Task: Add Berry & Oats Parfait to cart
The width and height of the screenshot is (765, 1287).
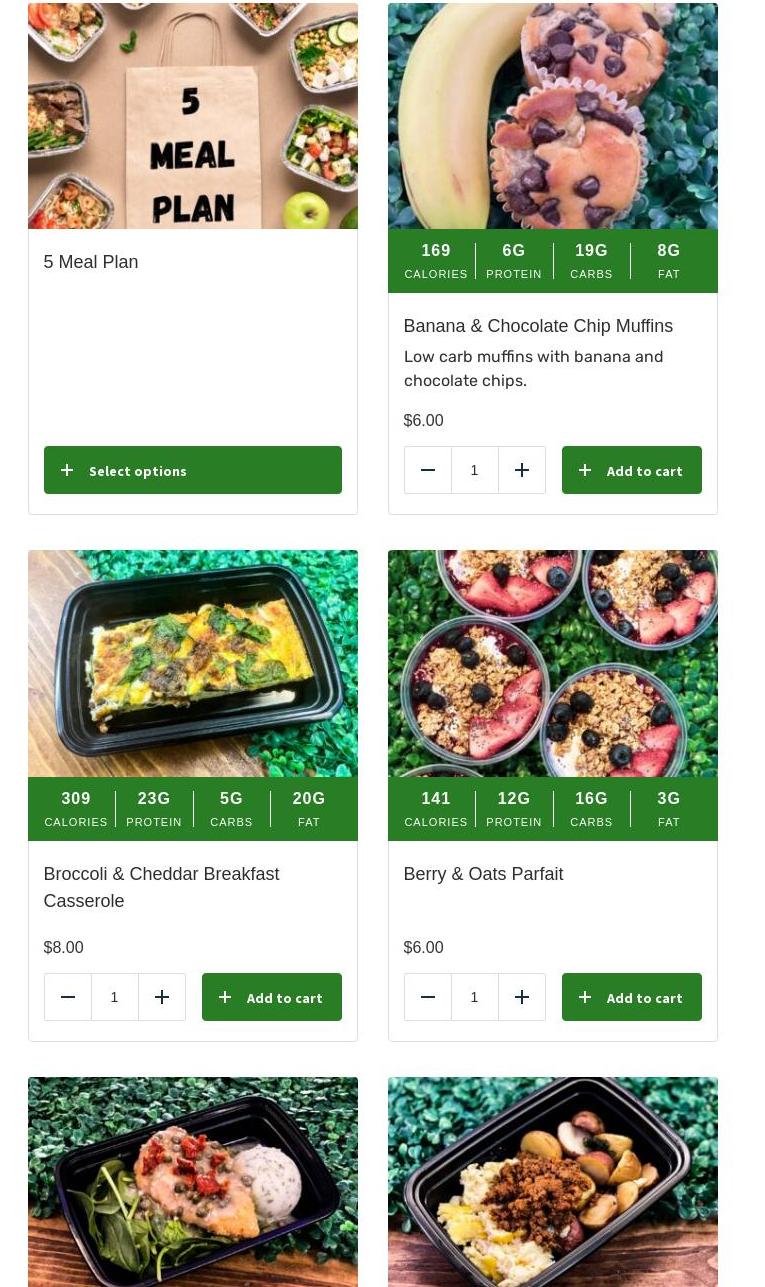Action: tap(631, 997)
